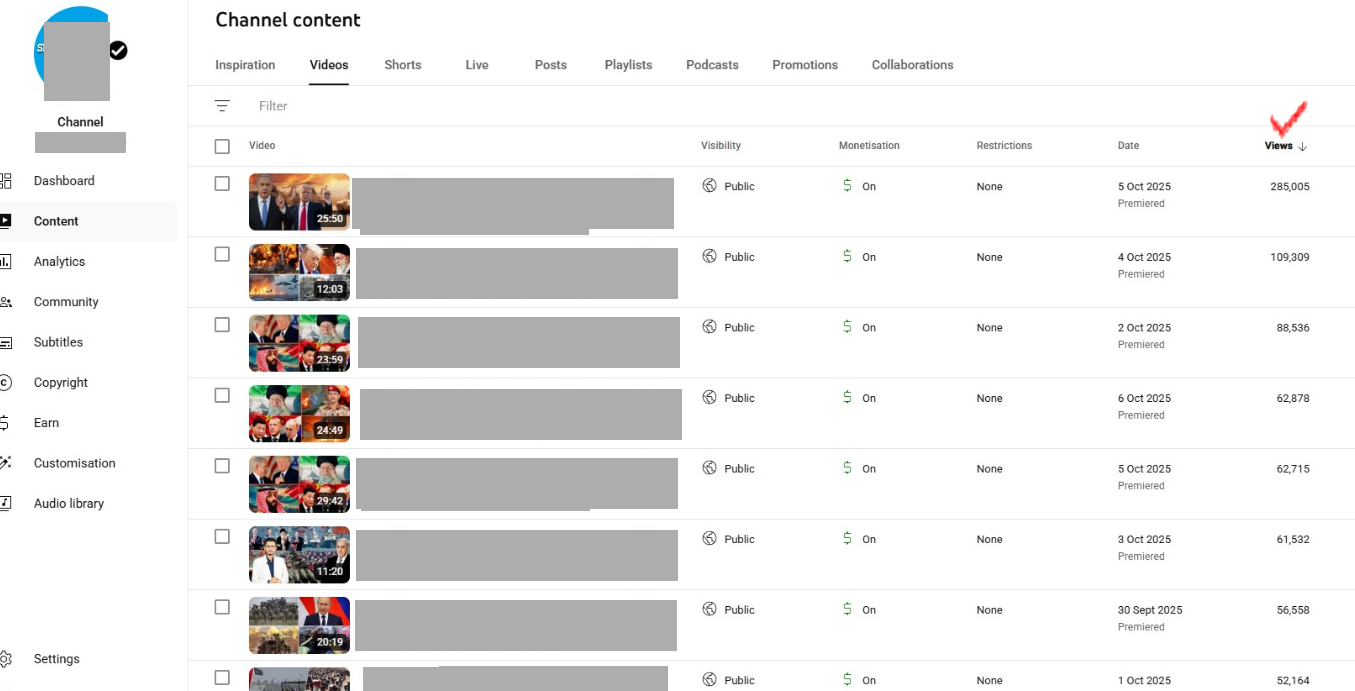Open the Settings gear icon

pyautogui.click(x=6, y=659)
